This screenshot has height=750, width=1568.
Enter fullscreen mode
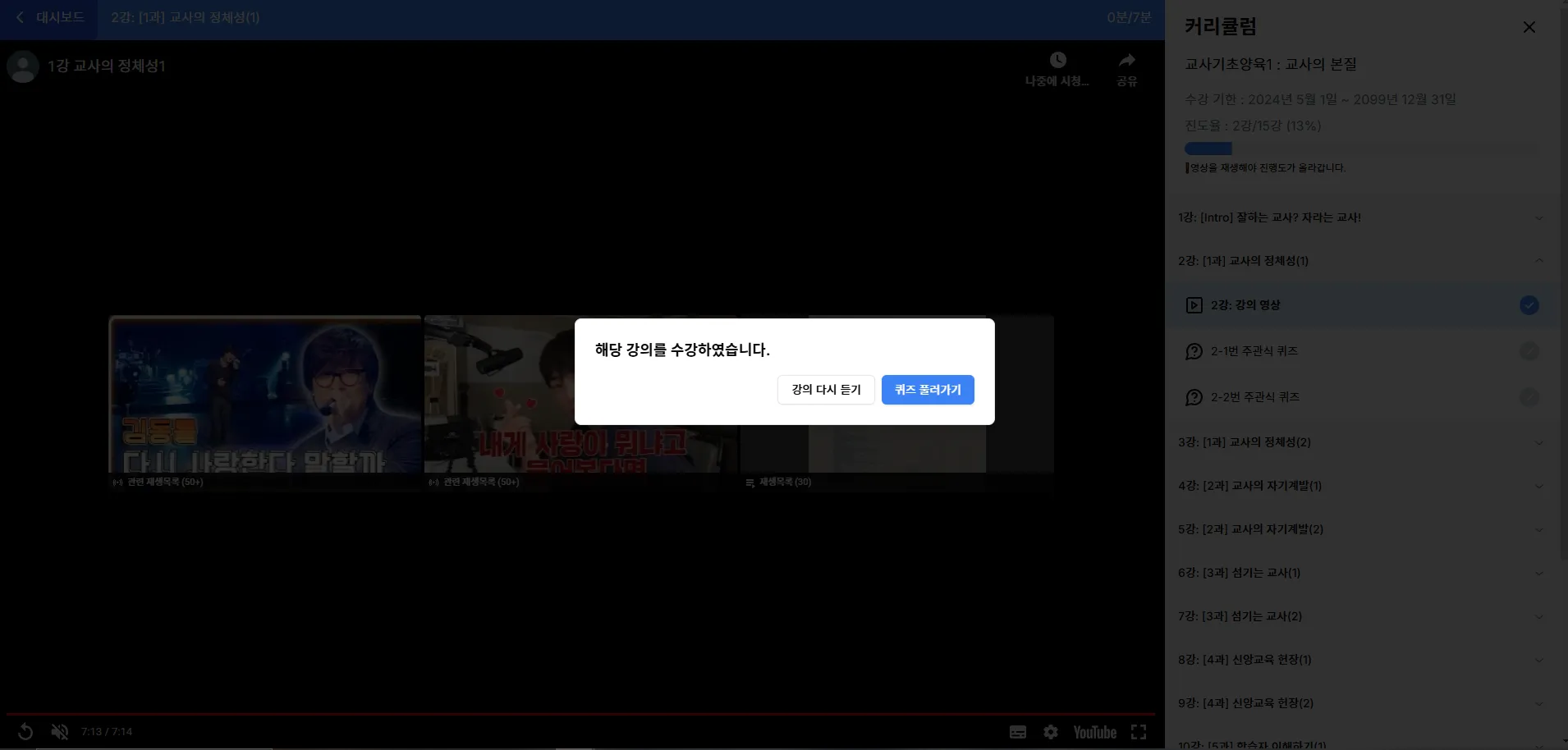click(1139, 732)
